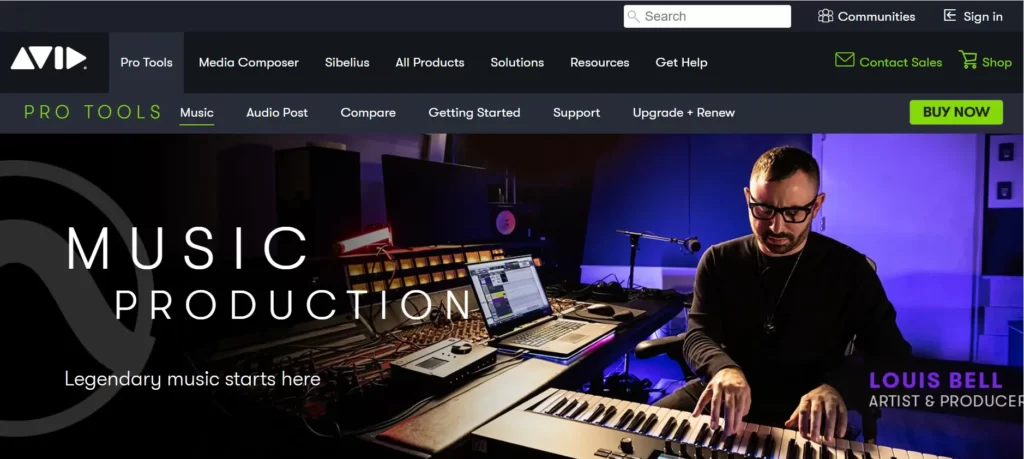Click the Avid logo
Screen dimensions: 1024x459
click(48, 59)
